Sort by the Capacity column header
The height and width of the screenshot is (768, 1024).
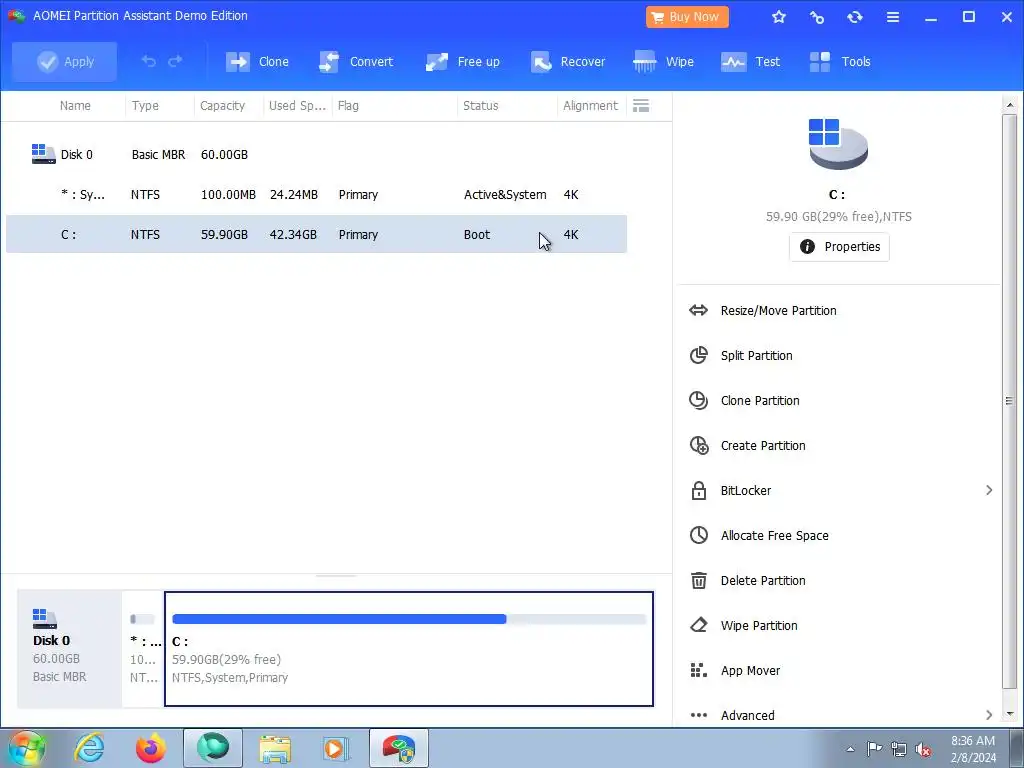tap(222, 106)
